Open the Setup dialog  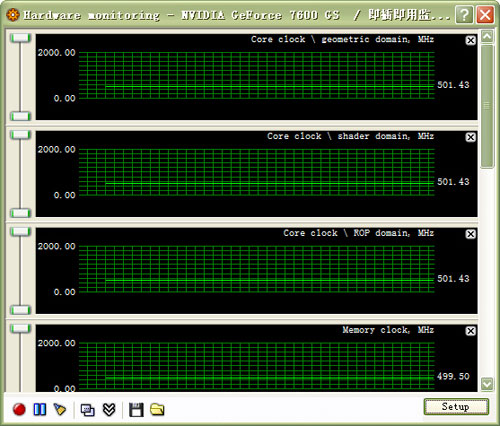click(456, 407)
